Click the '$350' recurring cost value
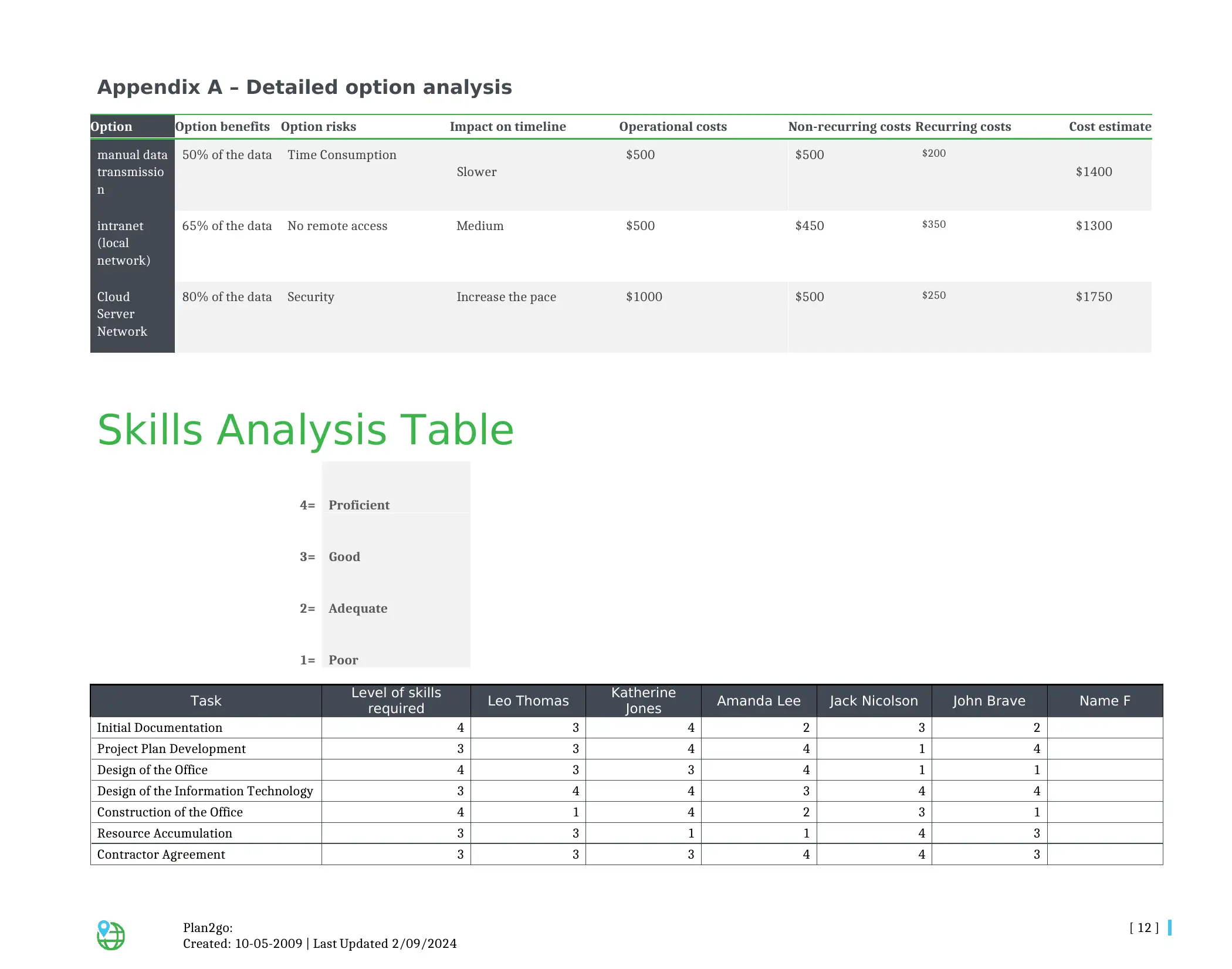Image resolution: width=1232 pixels, height=969 pixels. 934,224
